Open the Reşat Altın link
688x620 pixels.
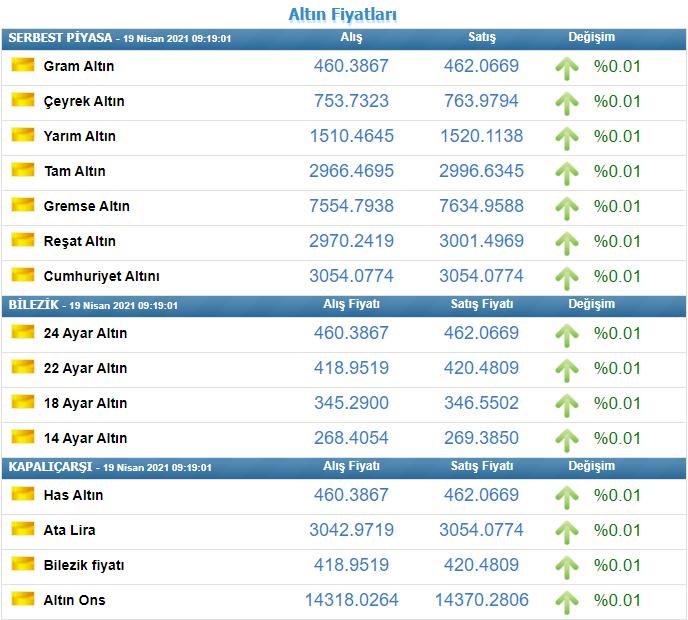[80, 241]
